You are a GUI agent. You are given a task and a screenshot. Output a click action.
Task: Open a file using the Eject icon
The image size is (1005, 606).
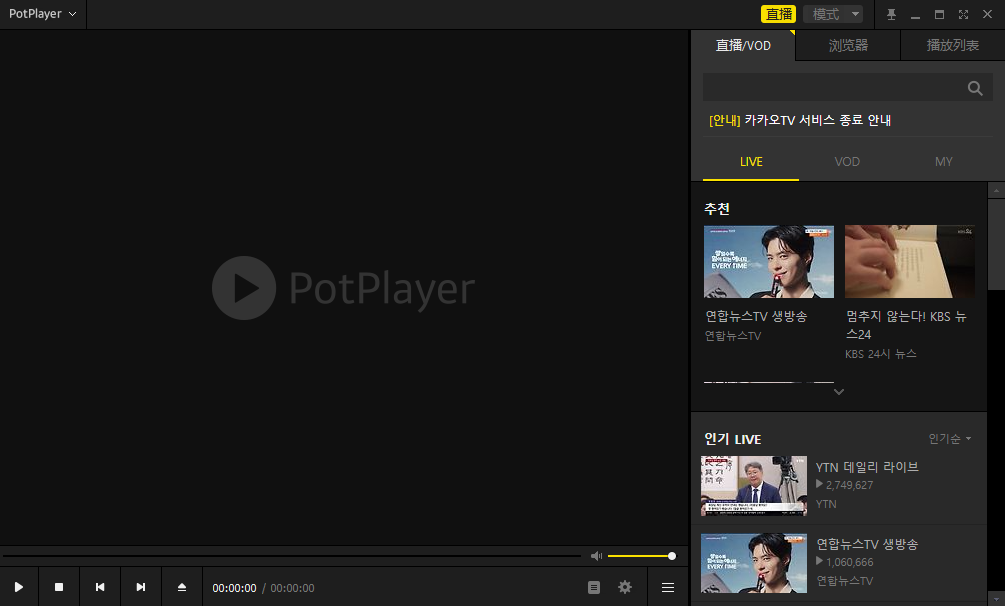point(181,587)
